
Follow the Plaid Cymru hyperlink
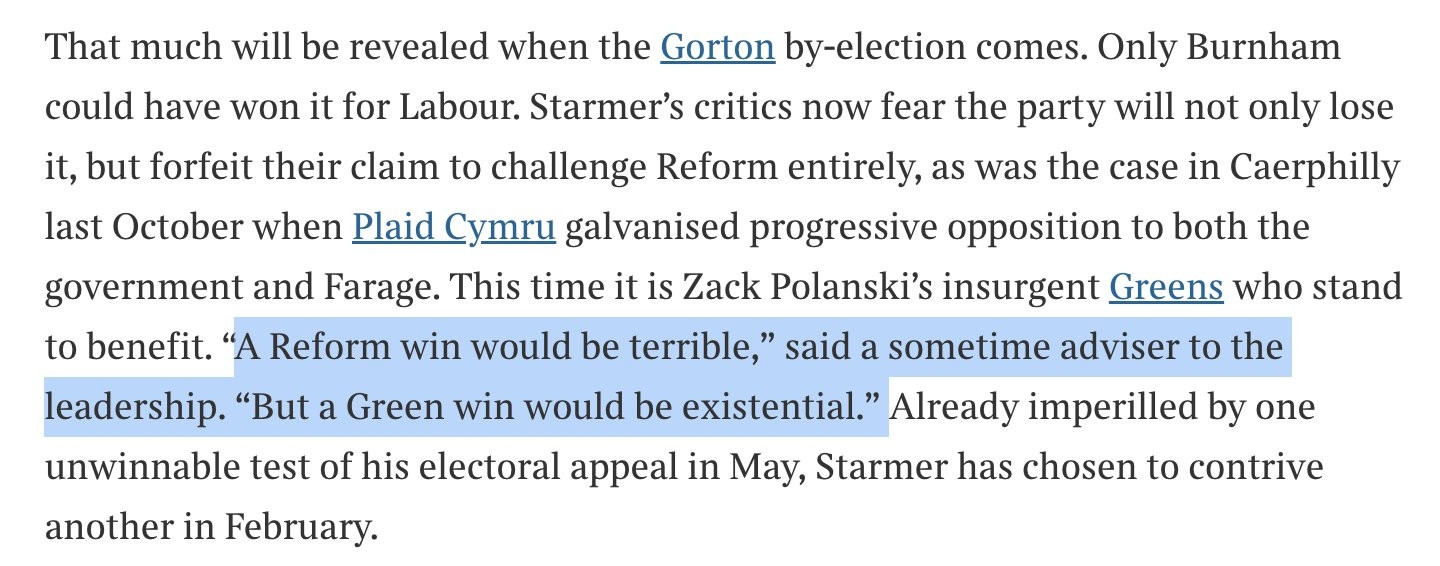coord(453,228)
